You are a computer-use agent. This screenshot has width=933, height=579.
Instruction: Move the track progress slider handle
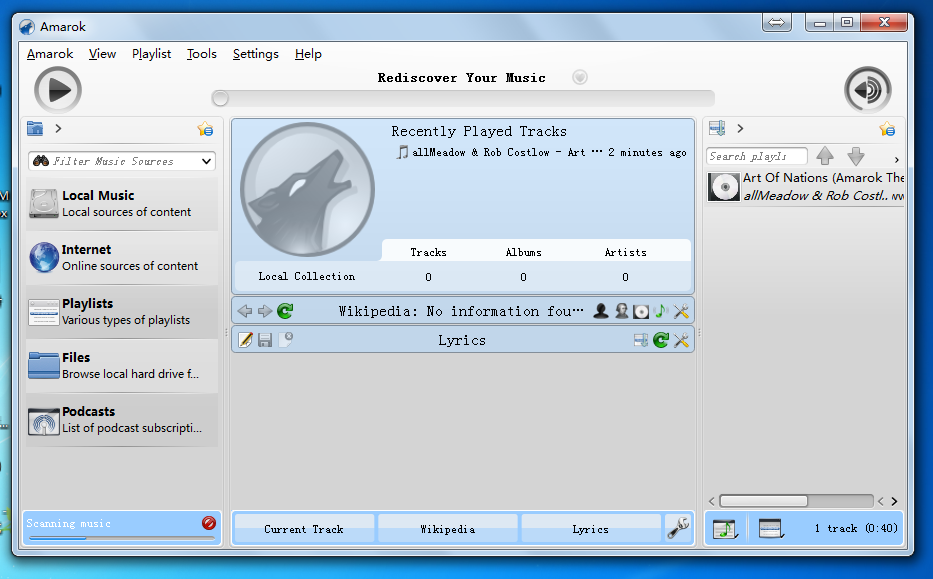[x=220, y=98]
